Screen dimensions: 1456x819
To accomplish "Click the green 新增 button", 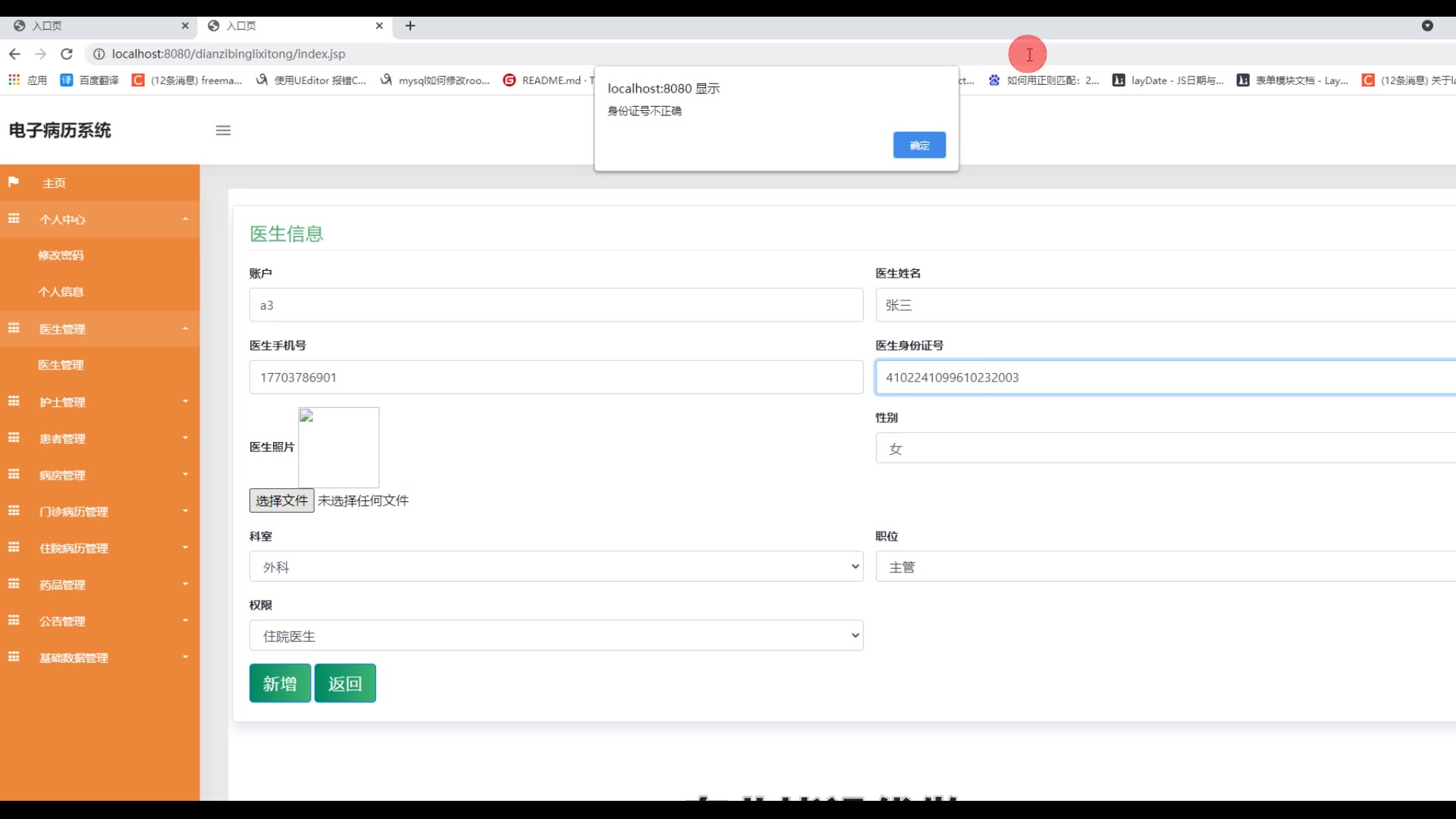I will pos(280,683).
